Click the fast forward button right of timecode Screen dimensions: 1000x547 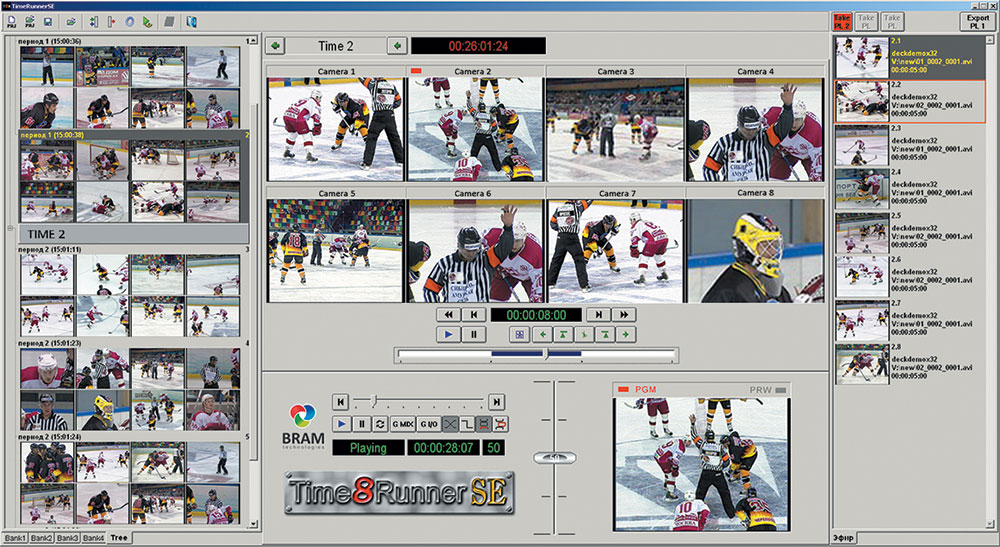(624, 314)
